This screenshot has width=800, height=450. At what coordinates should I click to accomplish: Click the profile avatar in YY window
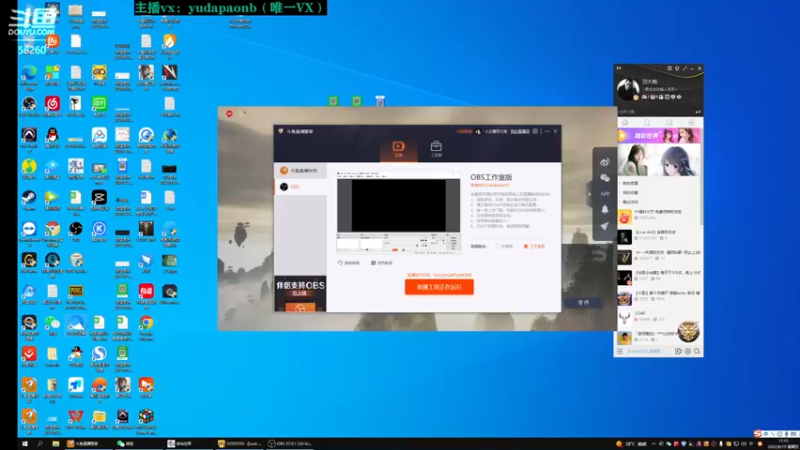[x=628, y=90]
